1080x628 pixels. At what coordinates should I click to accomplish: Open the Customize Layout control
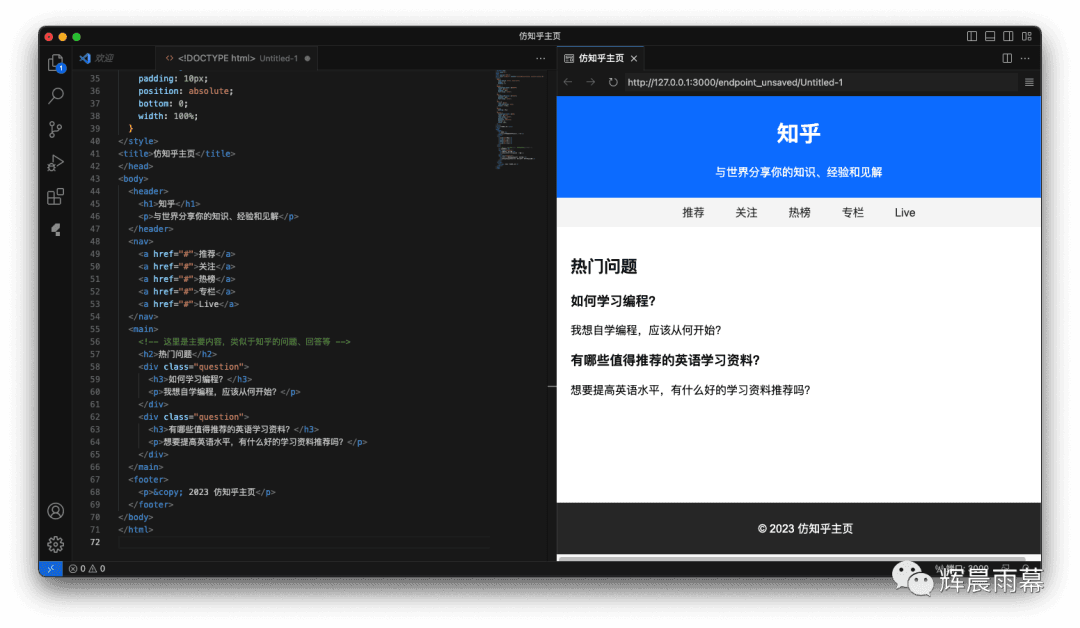point(1027,36)
